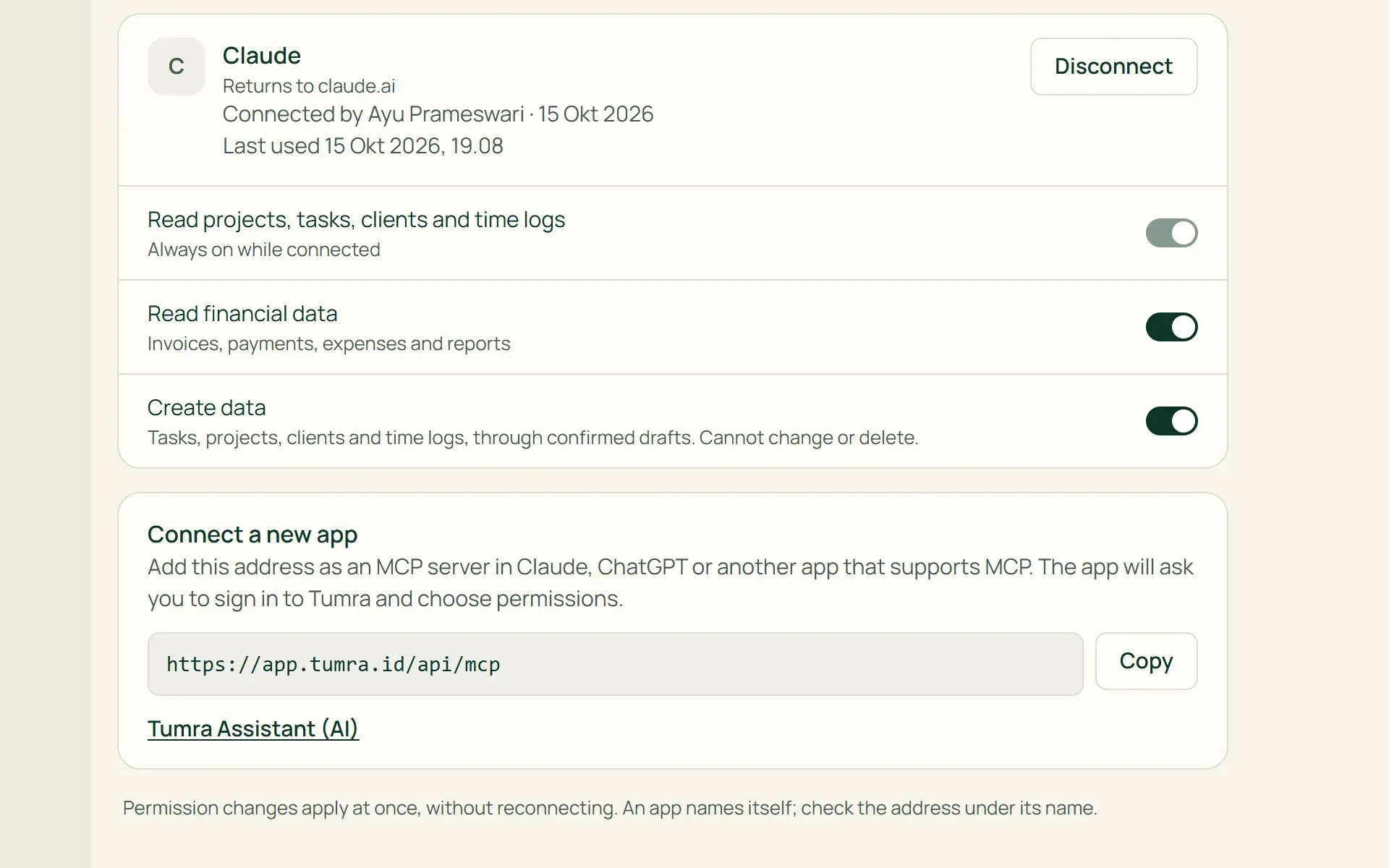Copy the MCP server address

pos(1146,661)
